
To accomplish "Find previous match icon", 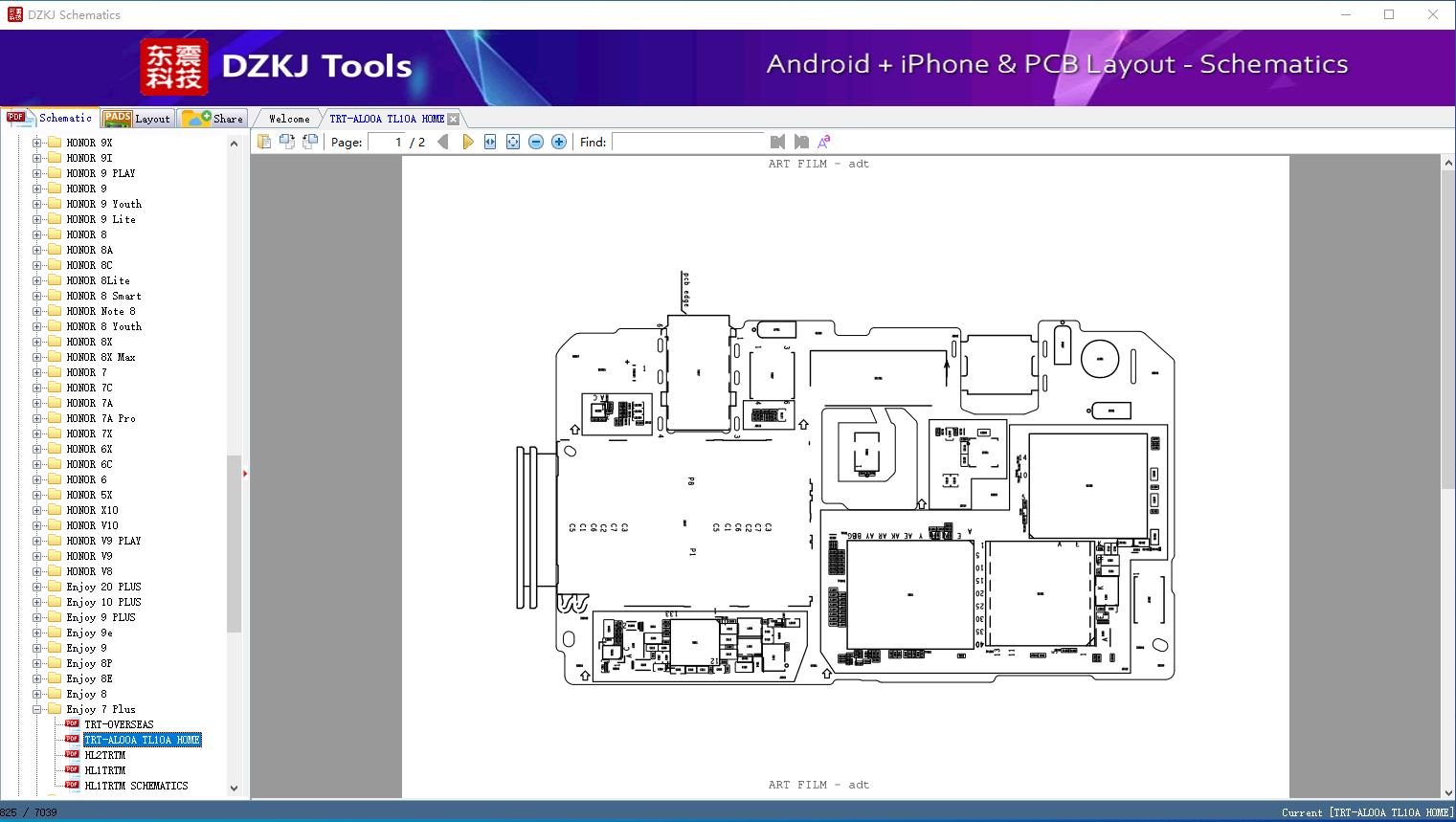I will (777, 142).
